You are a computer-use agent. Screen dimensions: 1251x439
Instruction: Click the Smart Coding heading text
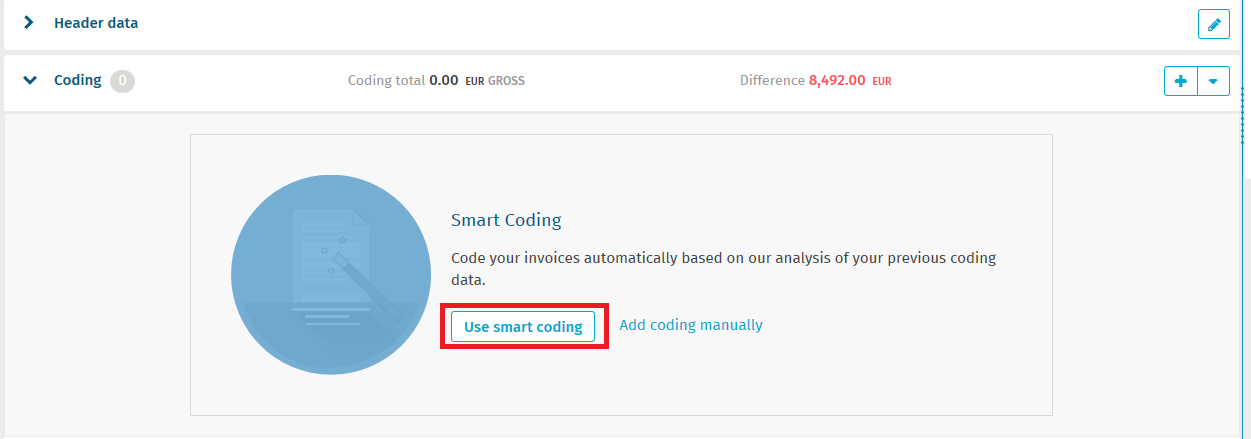click(x=506, y=221)
